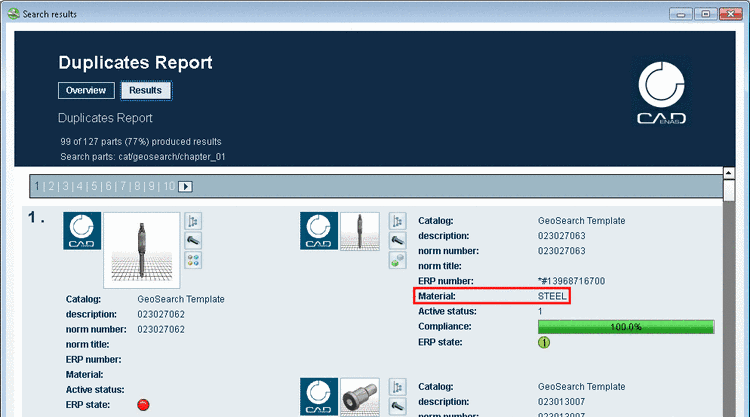Open the large preview thumbnail of part 023027062
The image size is (750, 417).
point(142,250)
